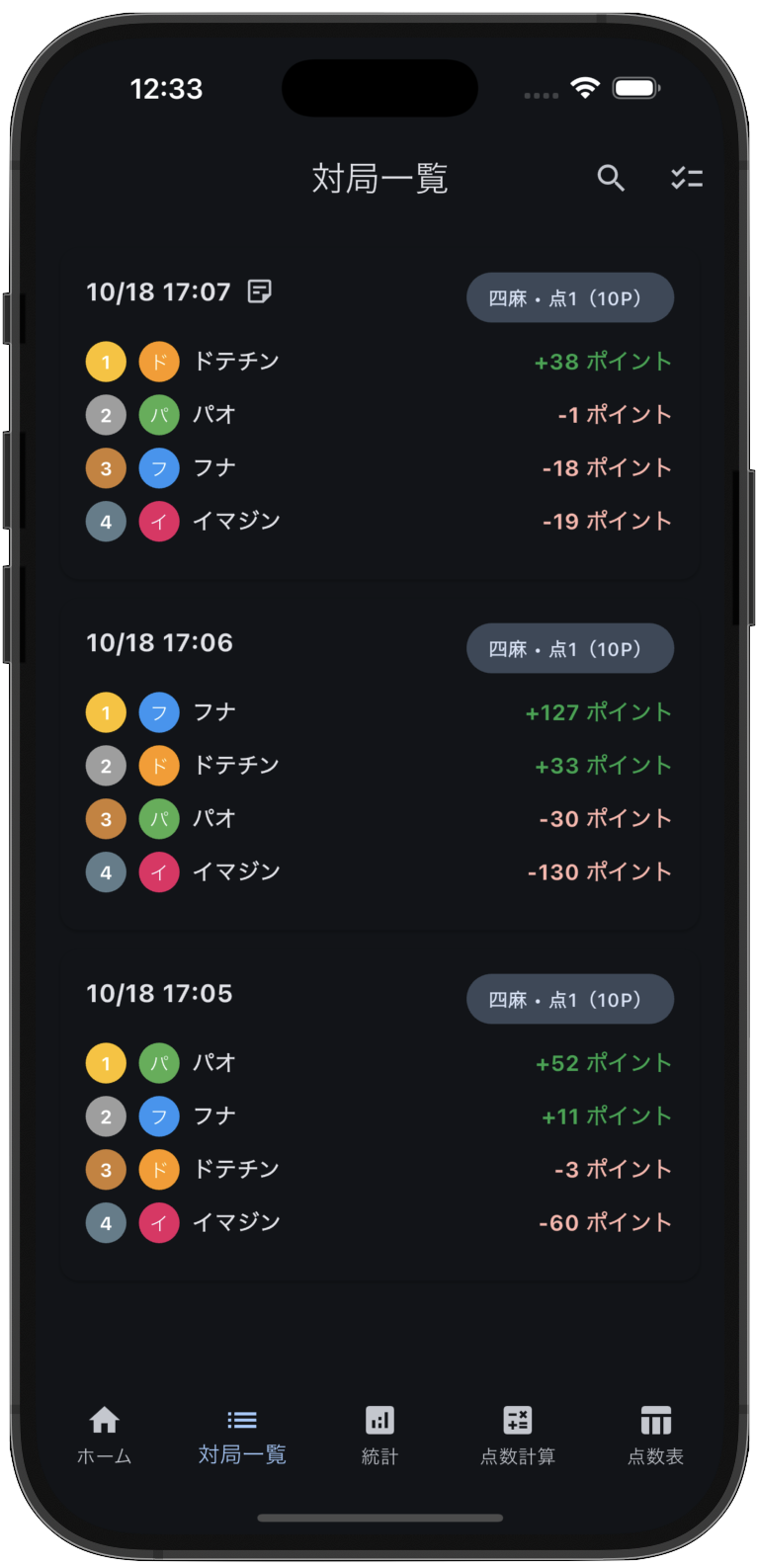757x1568 pixels.
Task: Tap the 四麻 rule chip for 10/18 17:05
Action: (x=569, y=999)
